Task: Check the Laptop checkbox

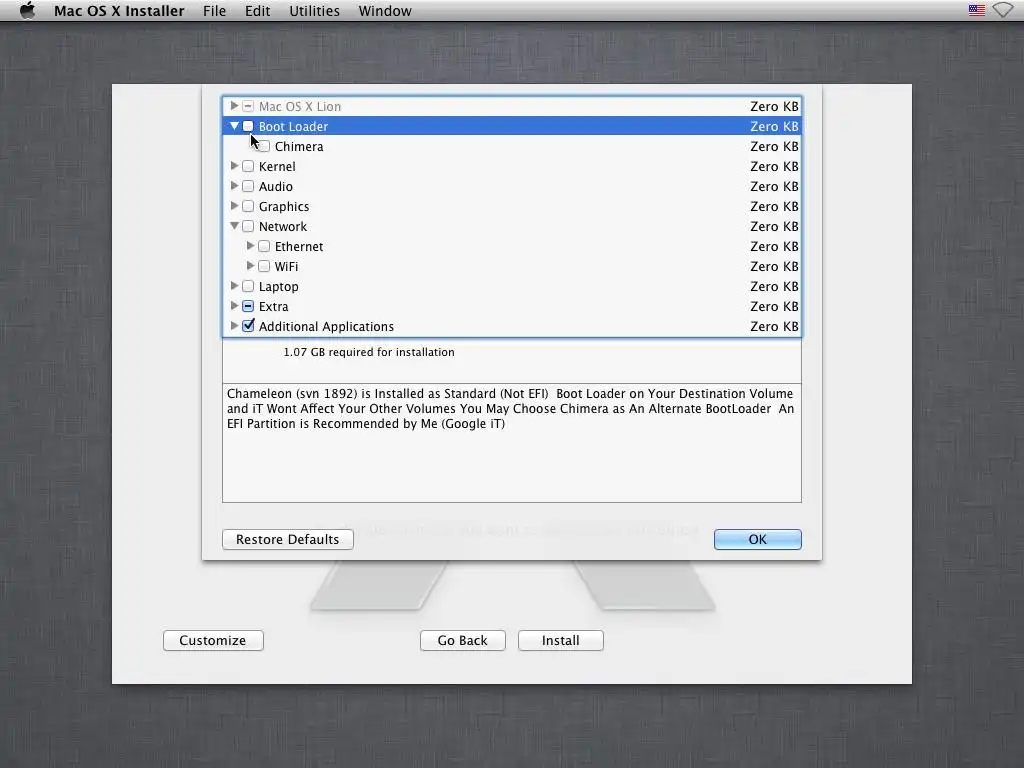Action: pyautogui.click(x=248, y=286)
